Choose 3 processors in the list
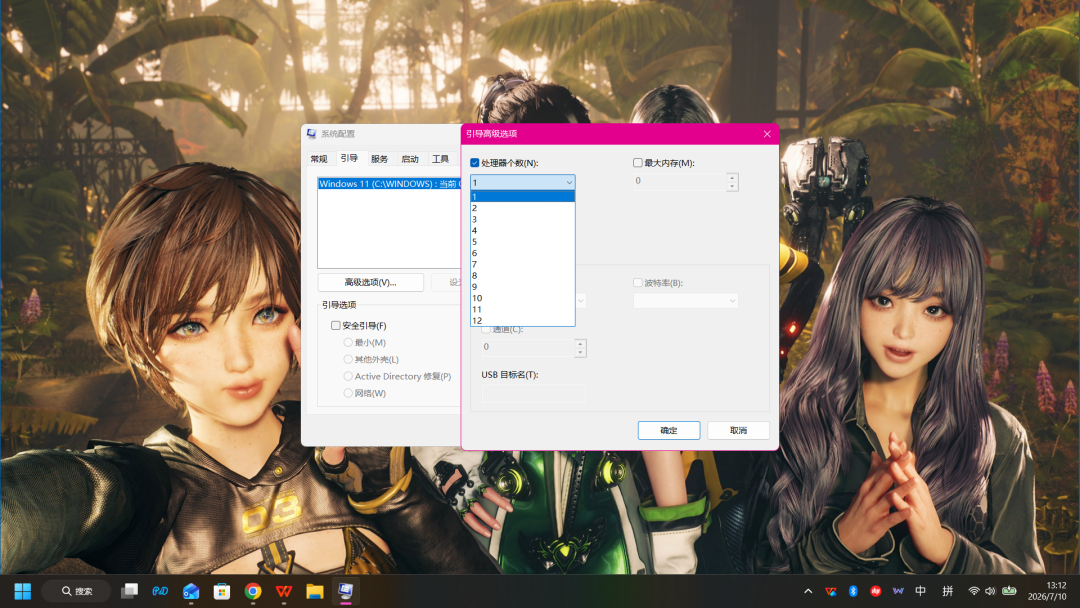 point(523,220)
